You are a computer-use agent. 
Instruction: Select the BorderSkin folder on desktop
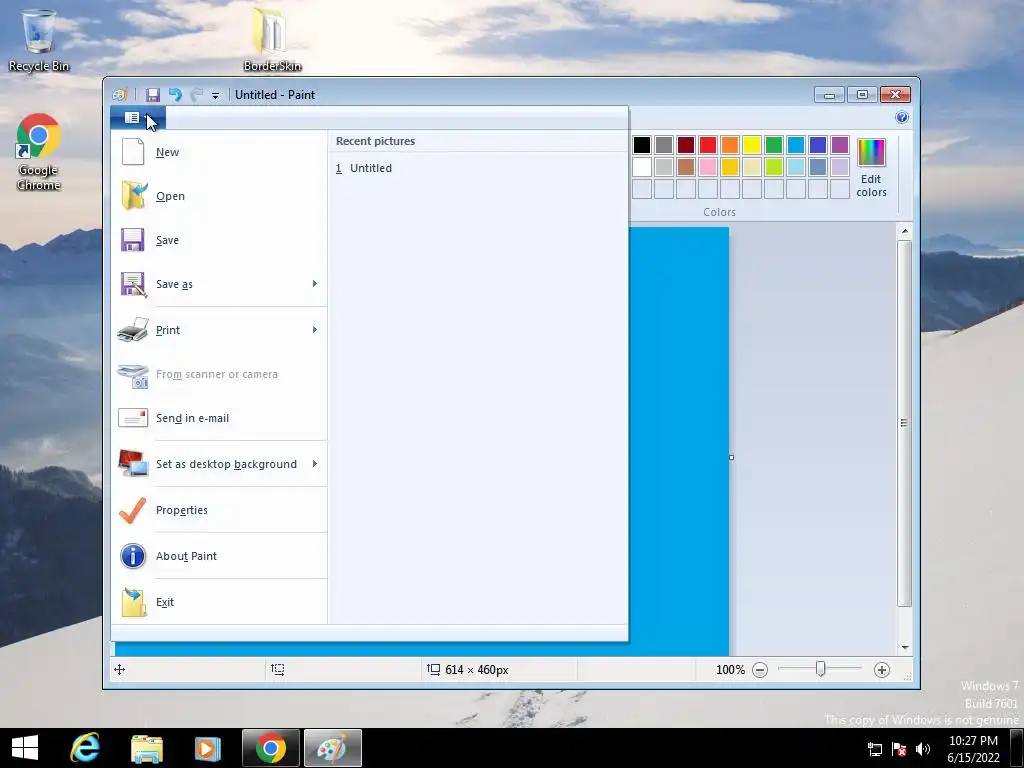point(272,39)
